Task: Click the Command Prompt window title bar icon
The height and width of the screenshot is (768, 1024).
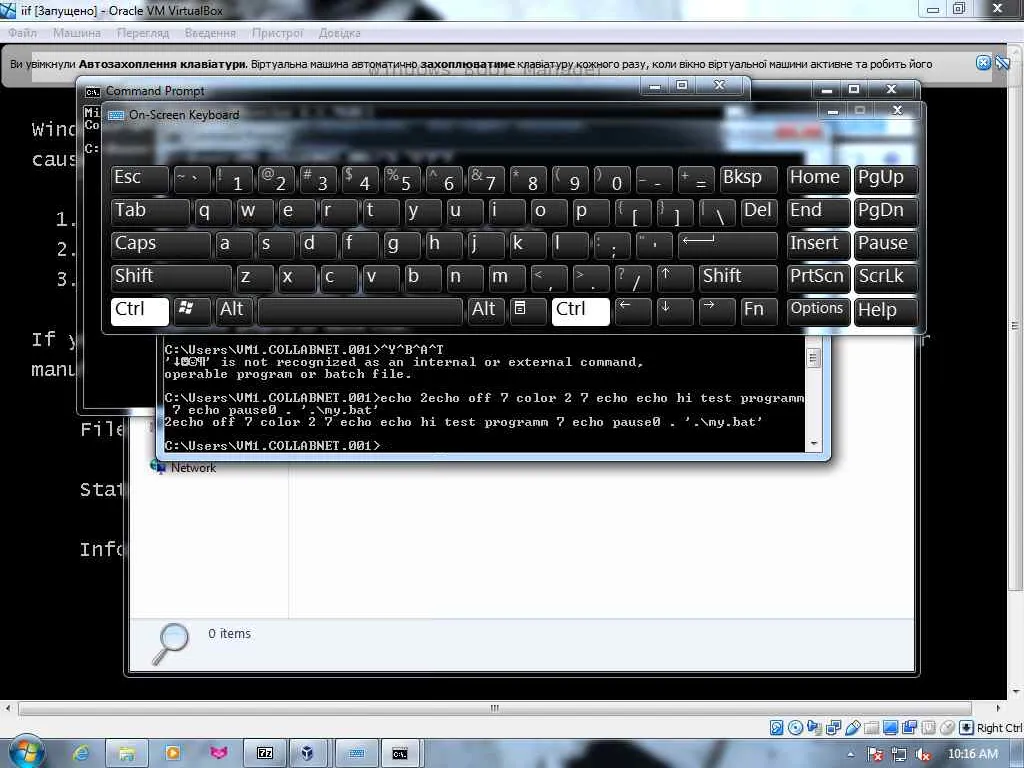Action: point(93,91)
